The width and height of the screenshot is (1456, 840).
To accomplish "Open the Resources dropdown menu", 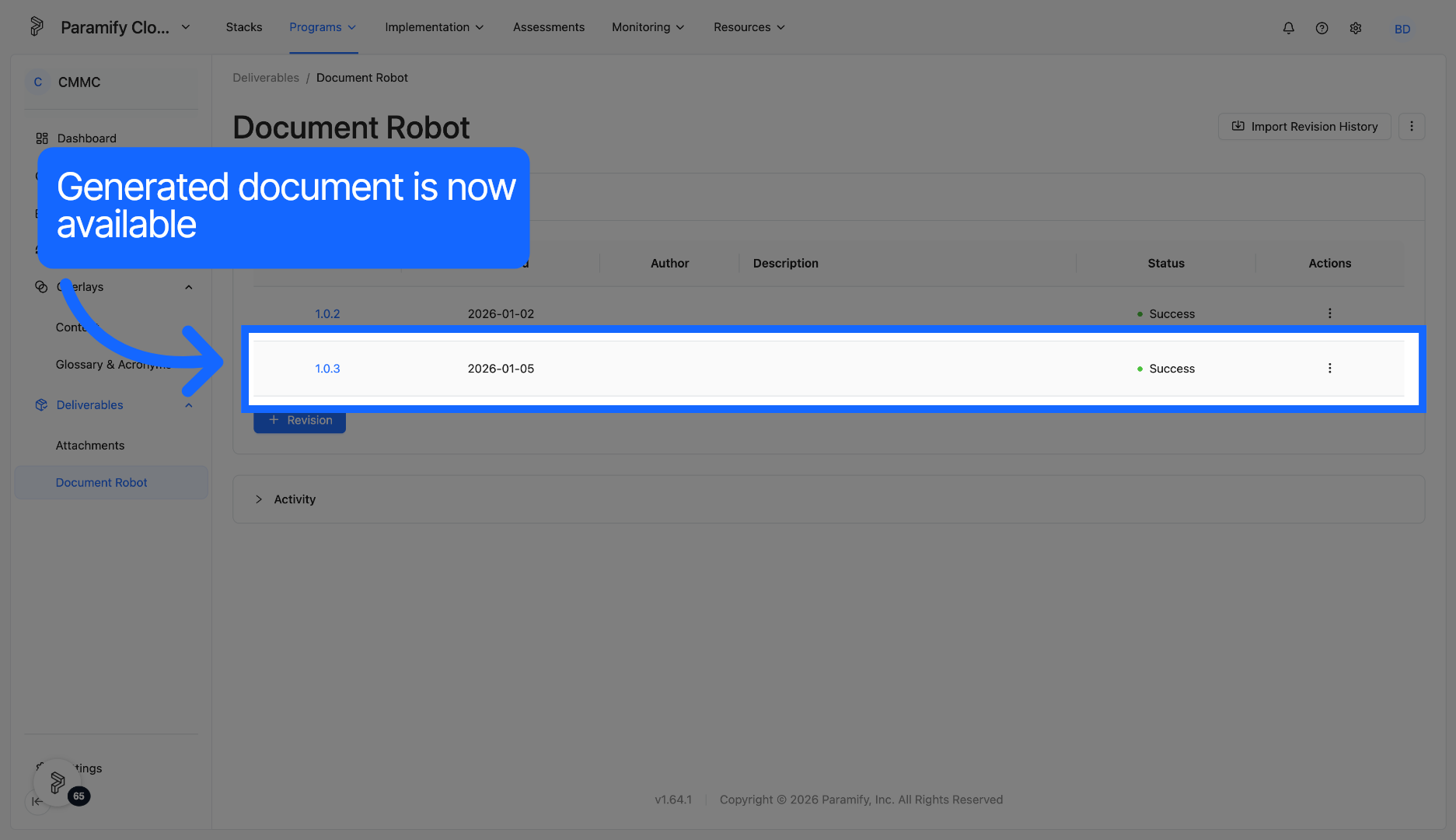I will 749,27.
